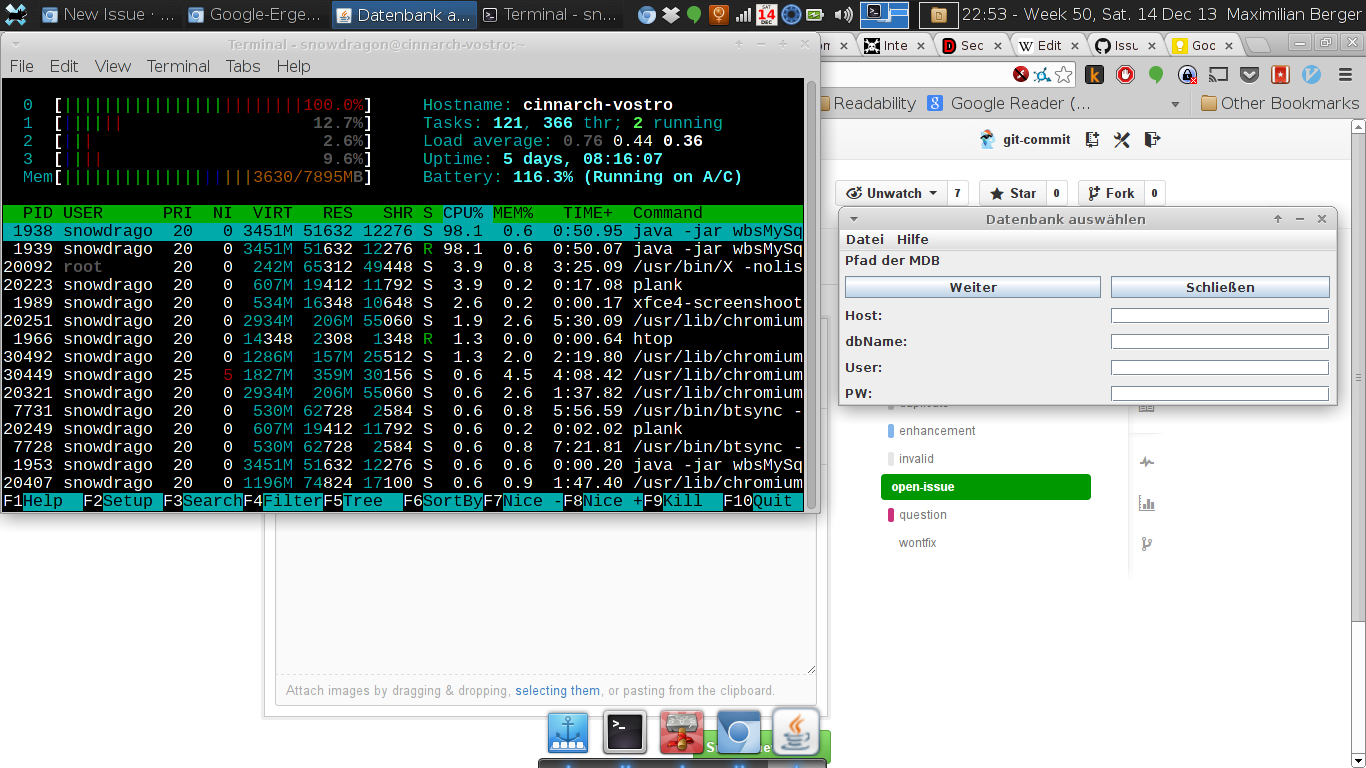This screenshot has width=1366, height=768.
Task: Select htop process row PID 1966 htop
Action: pyautogui.click(x=403, y=339)
